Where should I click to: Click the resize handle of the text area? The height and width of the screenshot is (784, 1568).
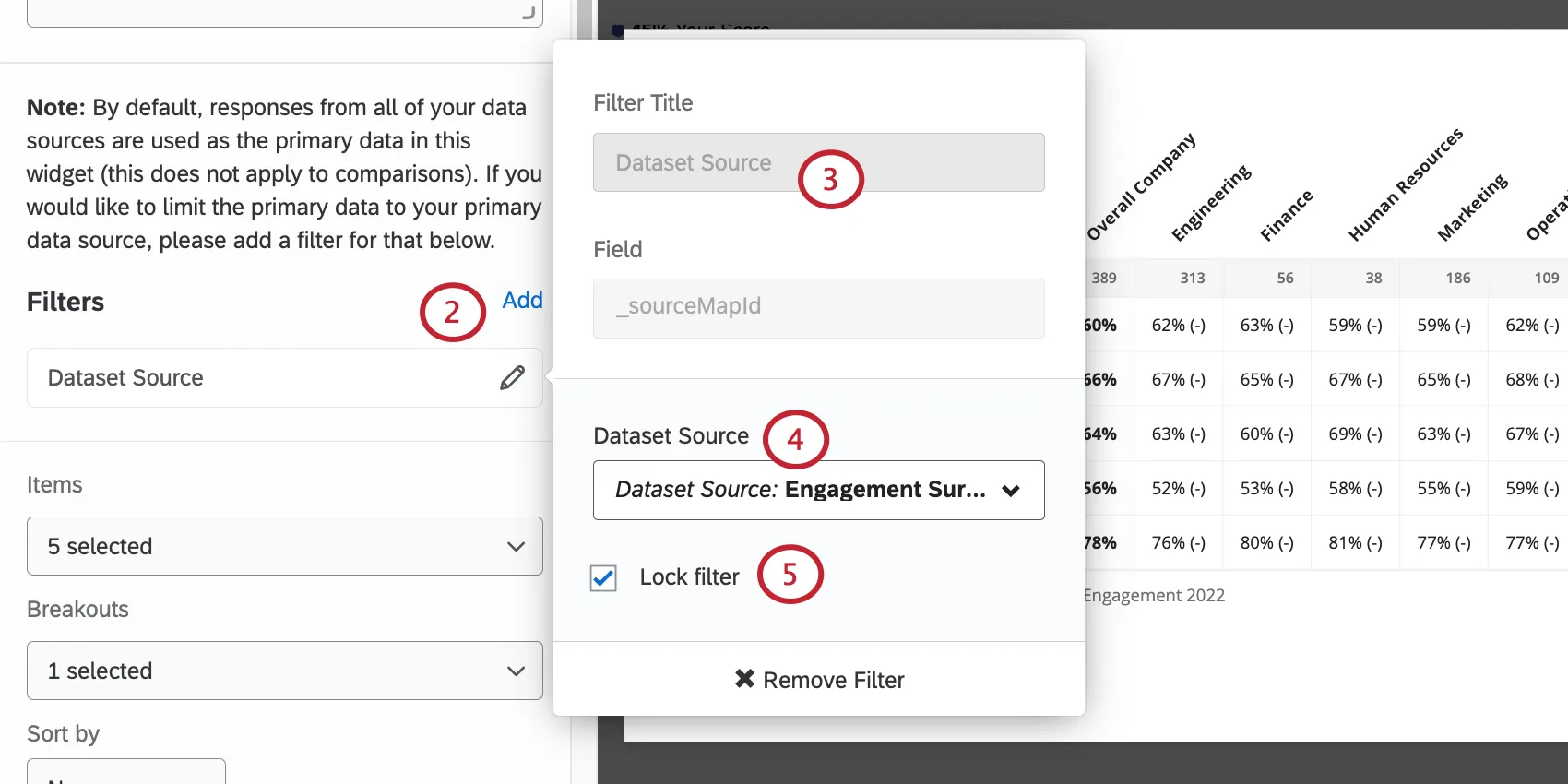pos(529,12)
